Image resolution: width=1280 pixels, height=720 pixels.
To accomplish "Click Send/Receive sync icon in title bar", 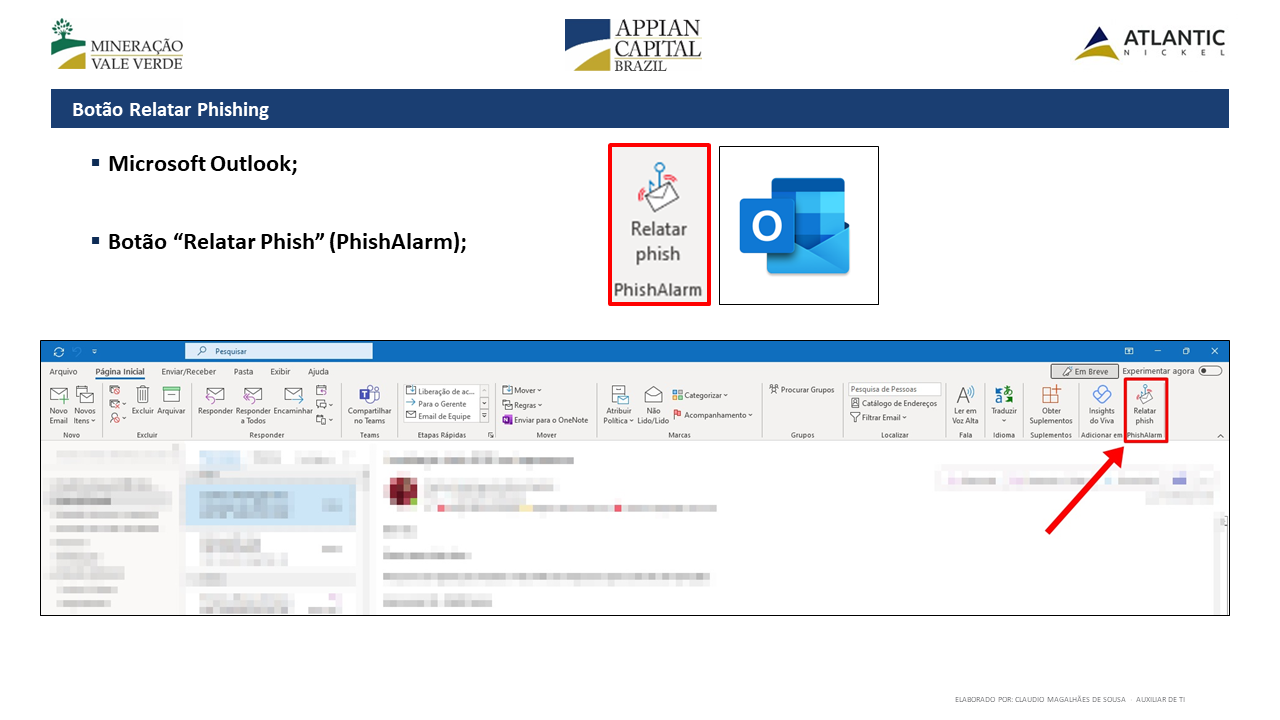I will [59, 352].
